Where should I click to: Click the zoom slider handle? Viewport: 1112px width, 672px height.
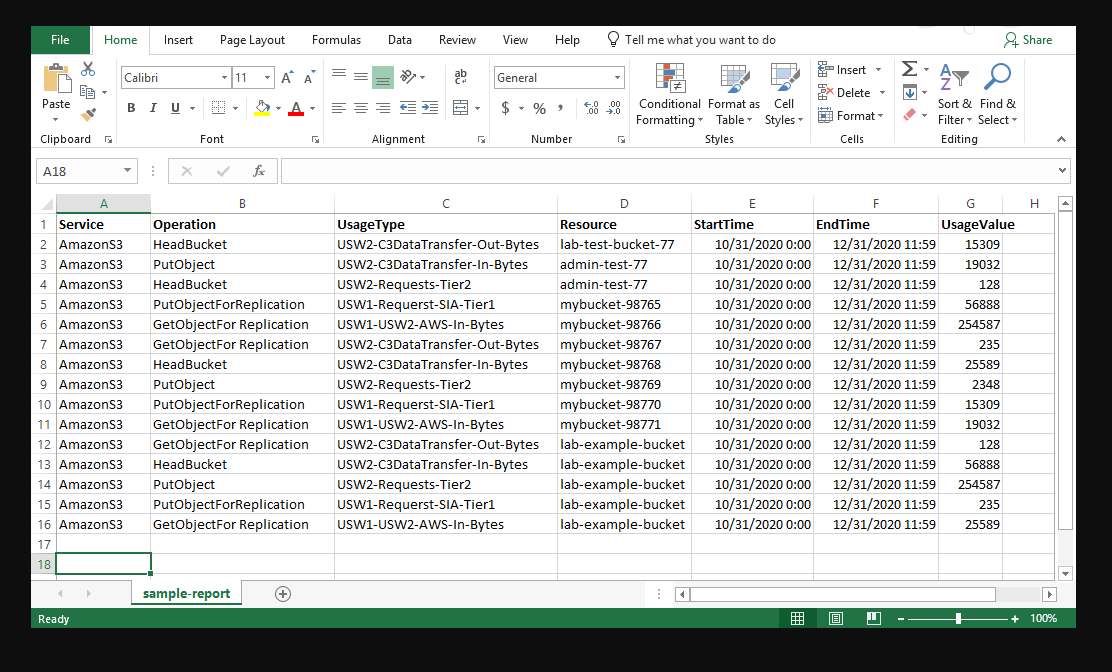click(958, 619)
